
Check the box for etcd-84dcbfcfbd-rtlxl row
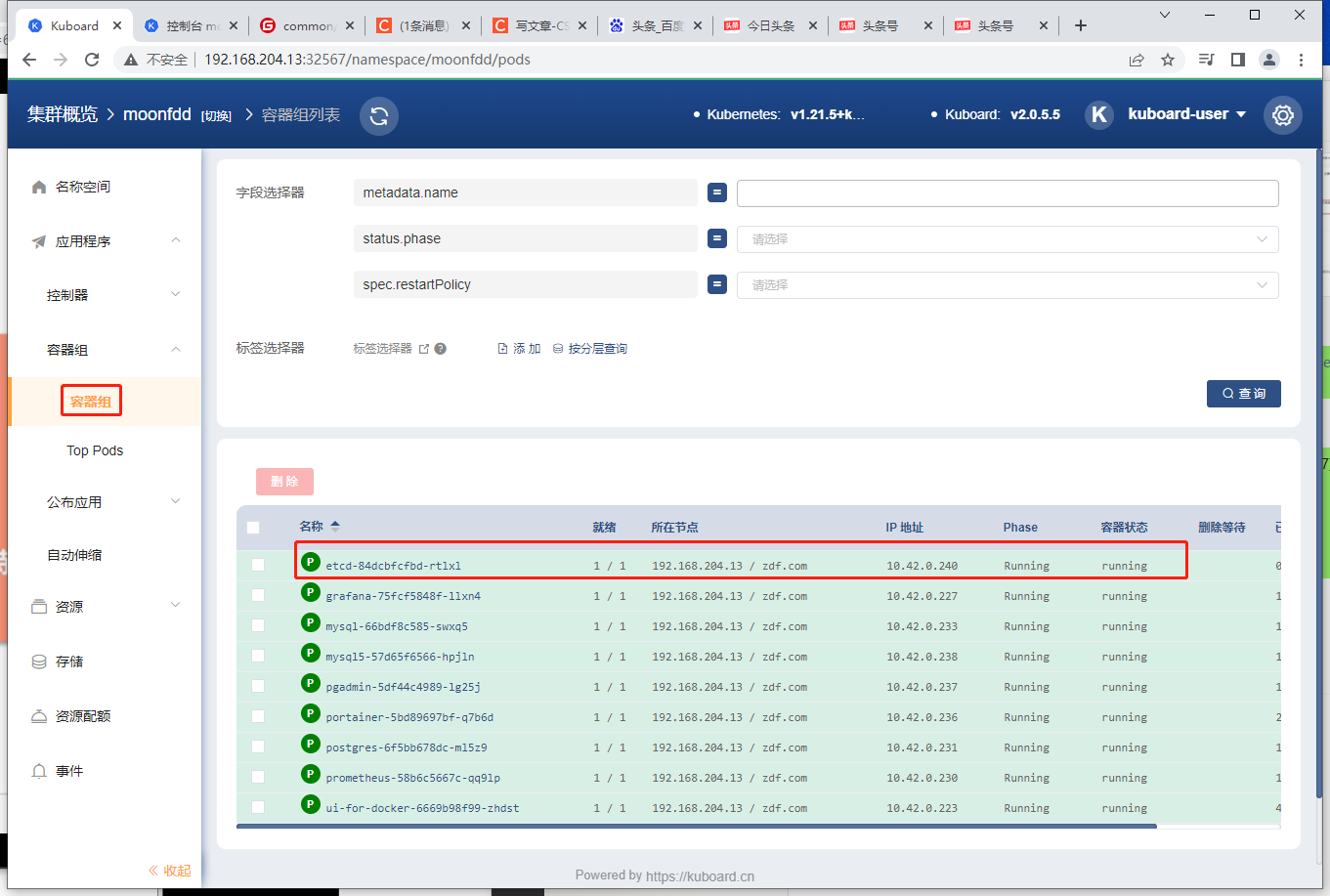pyautogui.click(x=258, y=565)
